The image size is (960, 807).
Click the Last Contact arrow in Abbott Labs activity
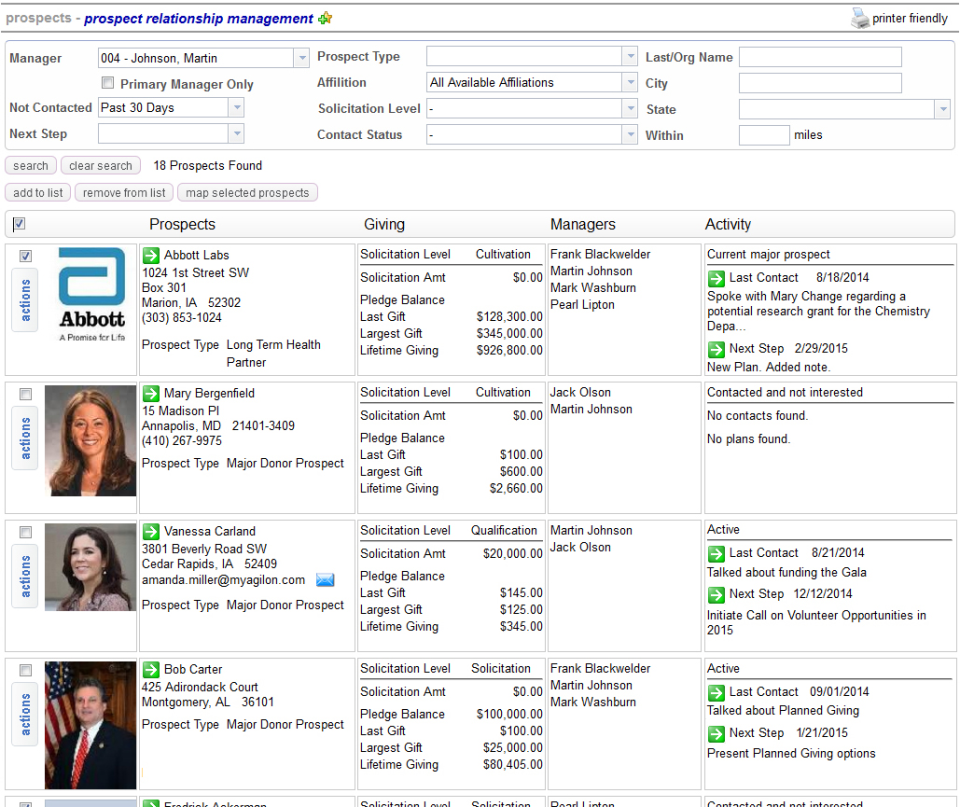[x=716, y=278]
